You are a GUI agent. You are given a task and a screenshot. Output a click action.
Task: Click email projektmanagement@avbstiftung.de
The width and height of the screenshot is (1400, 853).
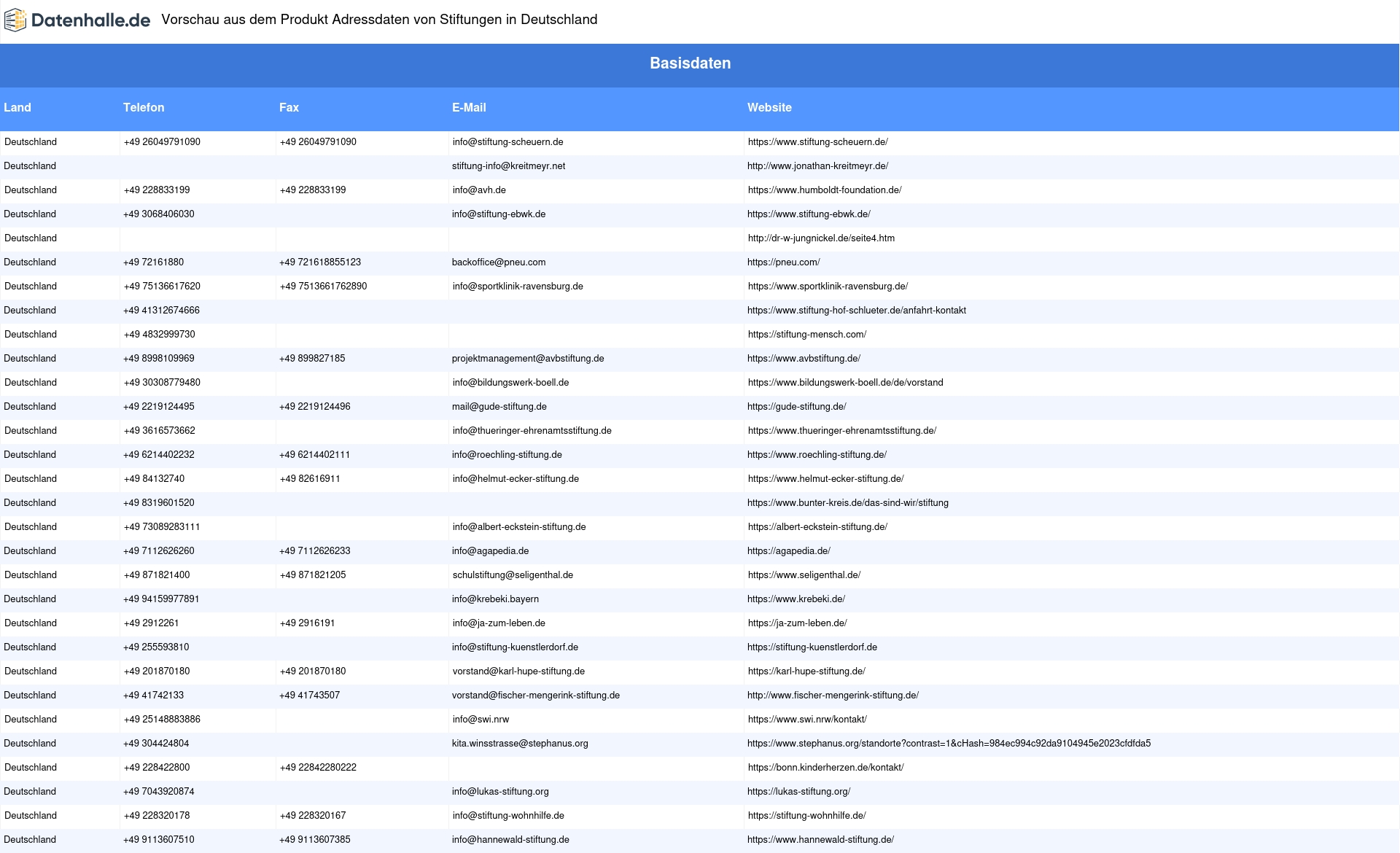coord(528,359)
